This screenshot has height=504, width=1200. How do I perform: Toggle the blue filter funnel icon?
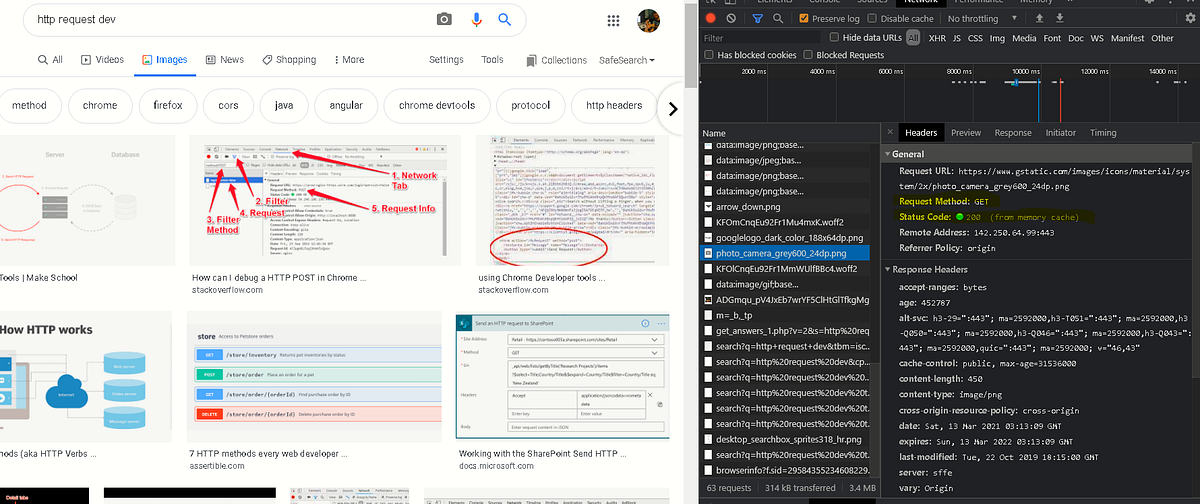(759, 18)
